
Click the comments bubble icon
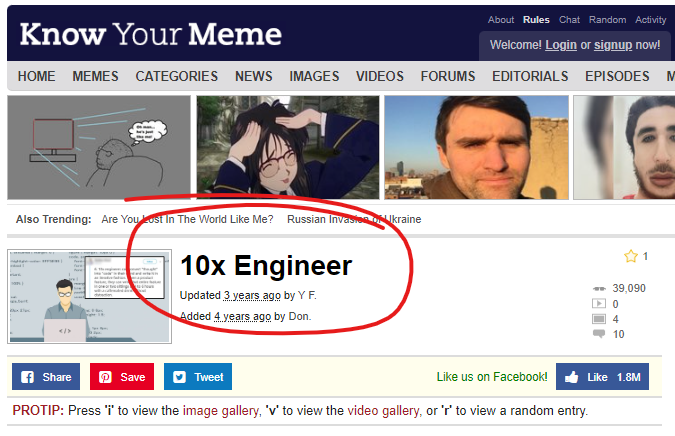point(599,334)
